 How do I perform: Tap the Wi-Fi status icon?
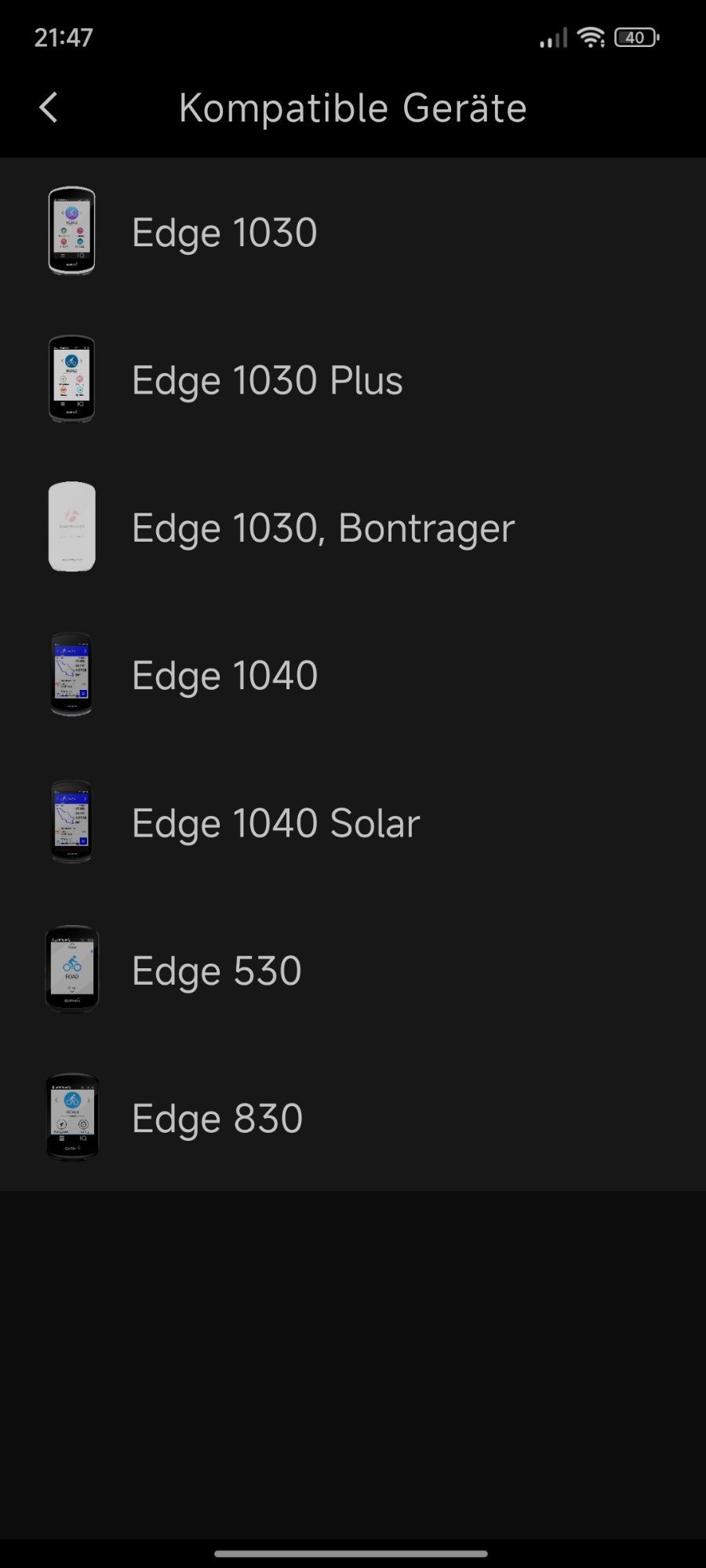pyautogui.click(x=591, y=37)
